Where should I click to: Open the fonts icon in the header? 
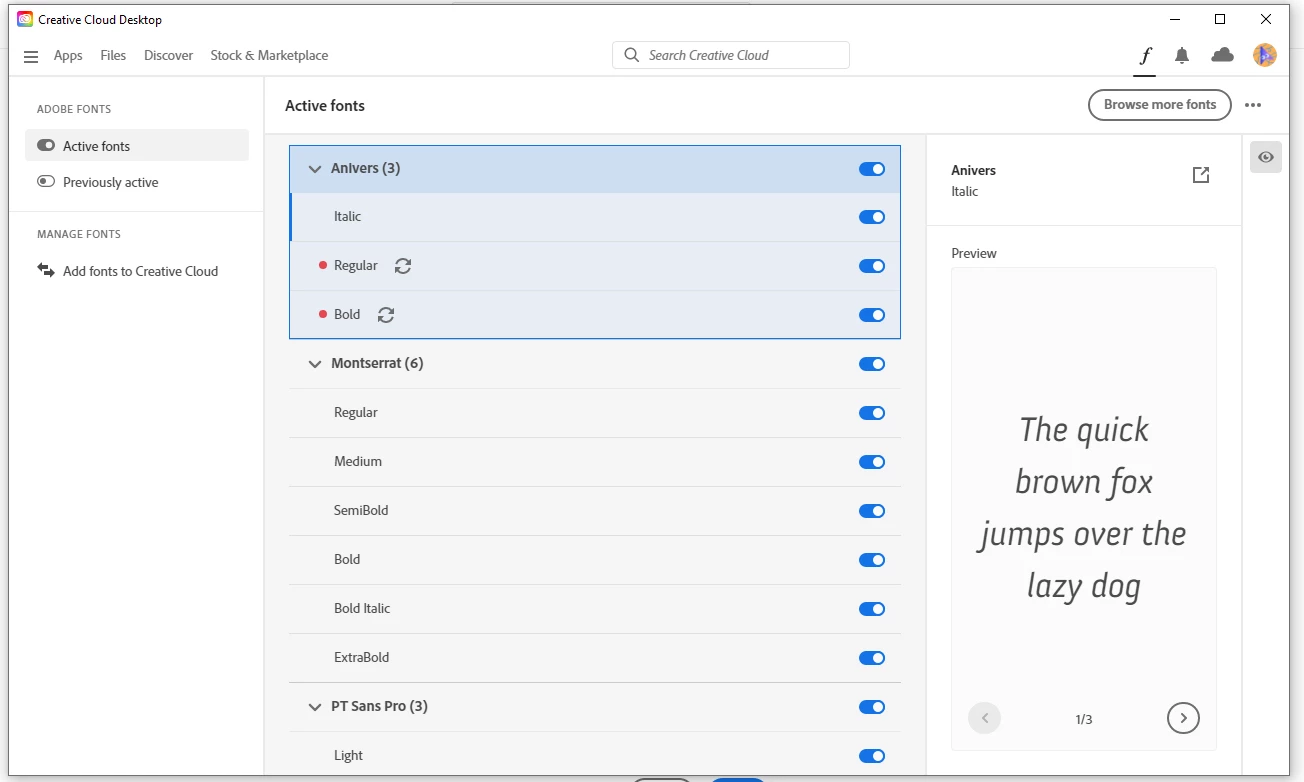coord(1145,56)
